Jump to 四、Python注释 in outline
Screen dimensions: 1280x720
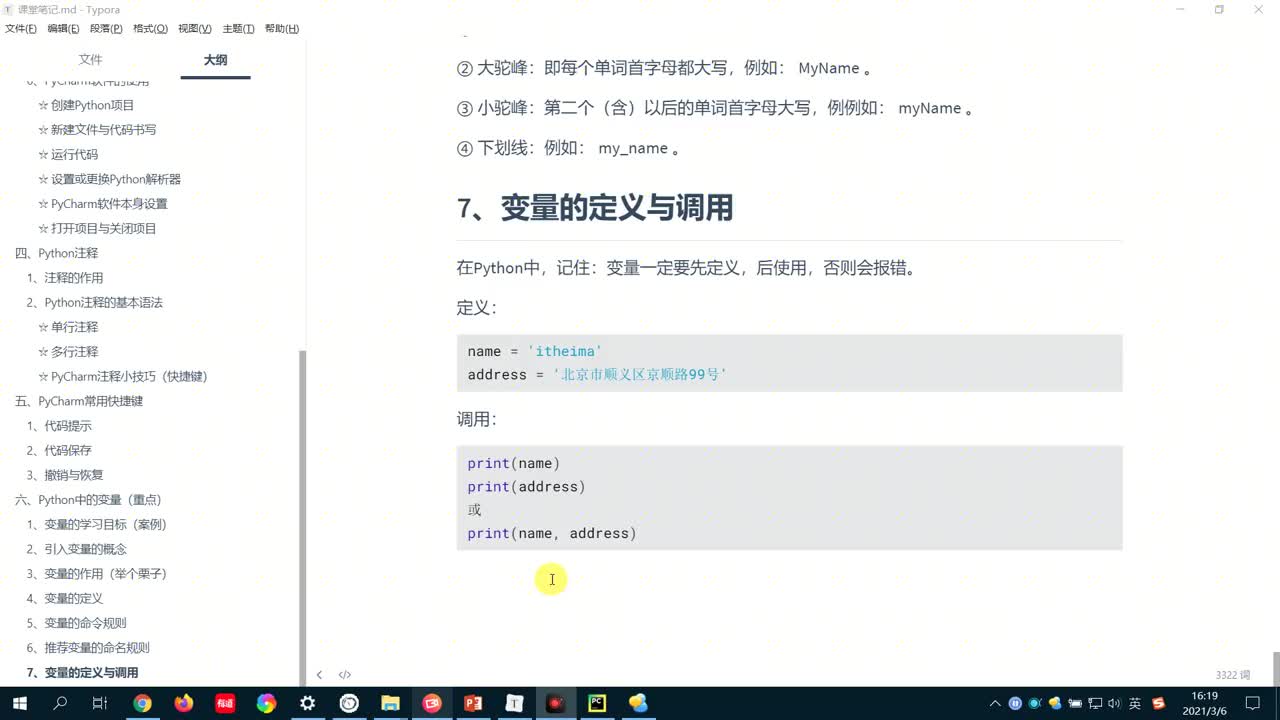point(57,253)
